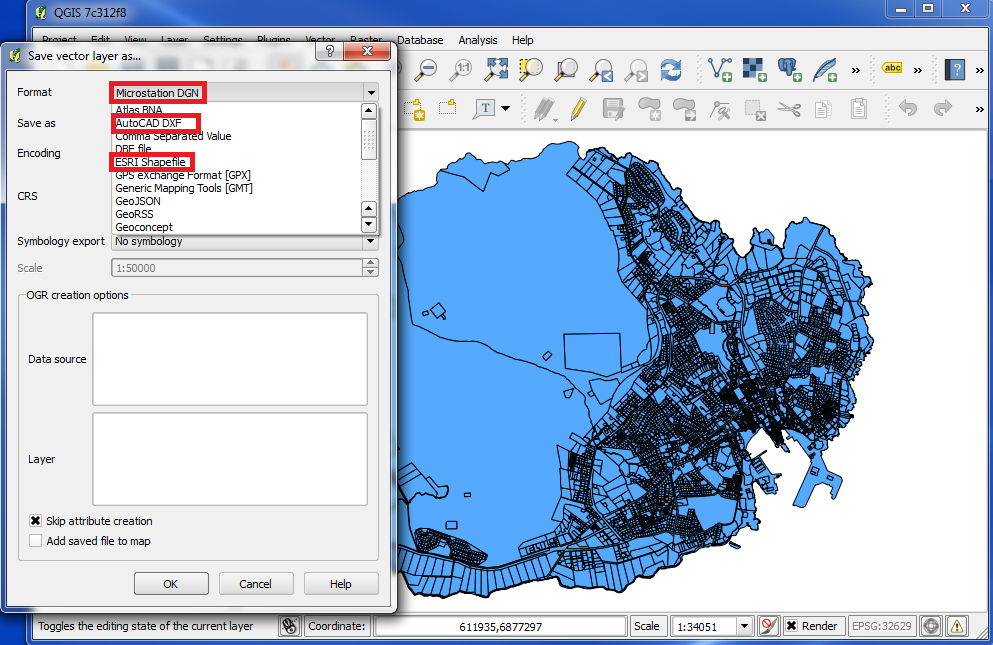This screenshot has width=993, height=645.
Task: Add a raster layer
Action: point(755,70)
